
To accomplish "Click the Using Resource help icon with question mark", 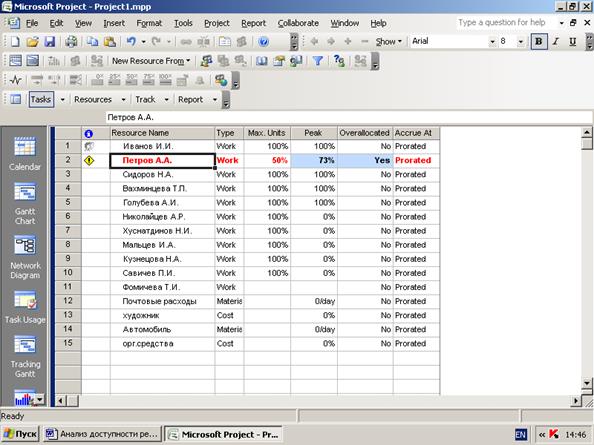I will [x=339, y=61].
